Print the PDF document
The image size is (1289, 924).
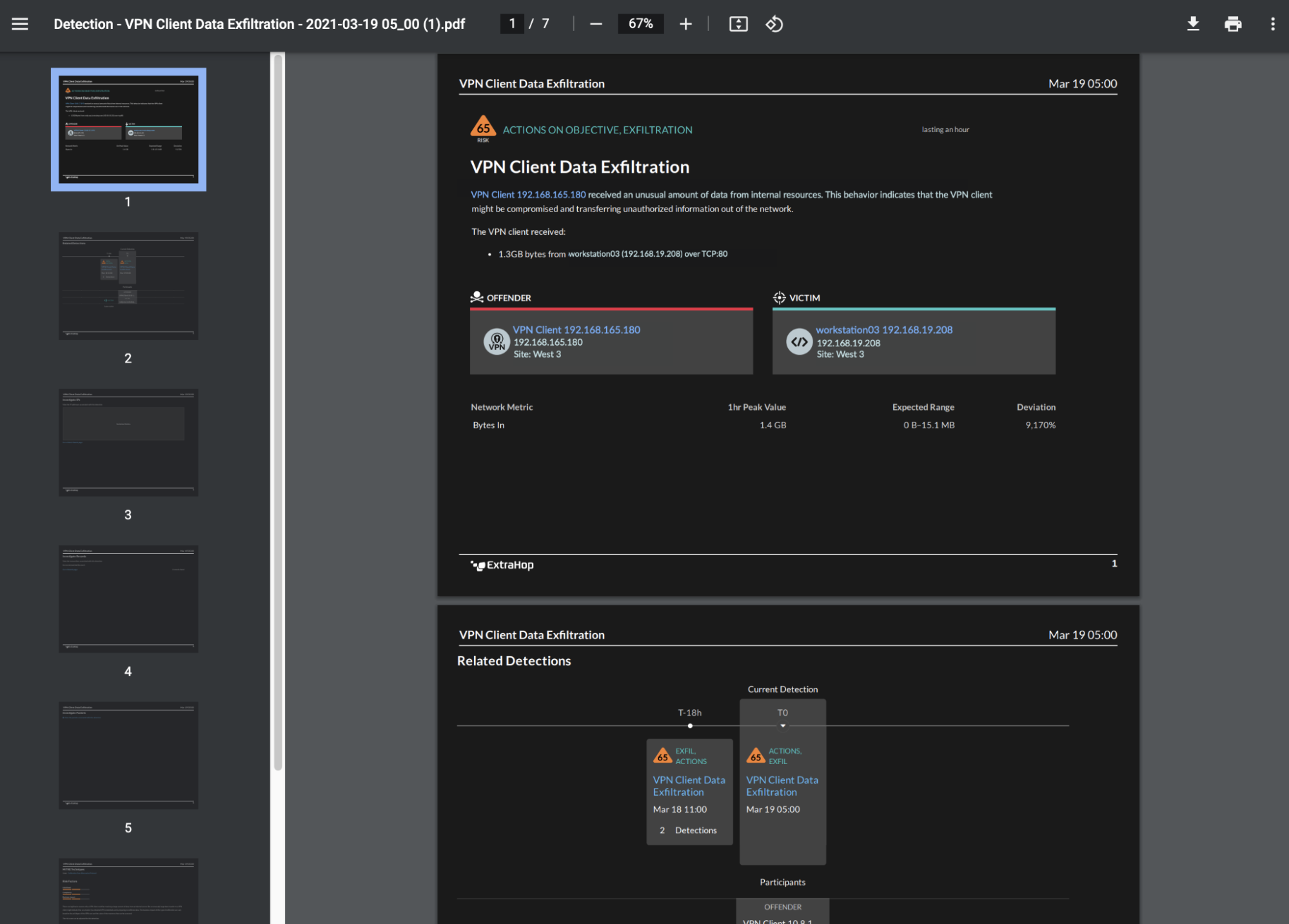(x=1233, y=24)
